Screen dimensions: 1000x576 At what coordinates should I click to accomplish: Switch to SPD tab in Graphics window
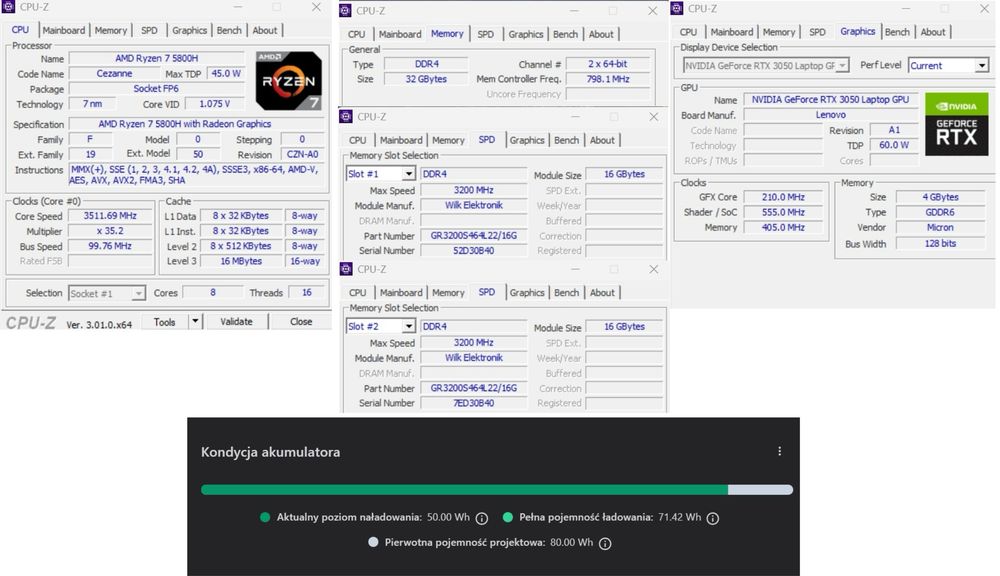click(817, 32)
